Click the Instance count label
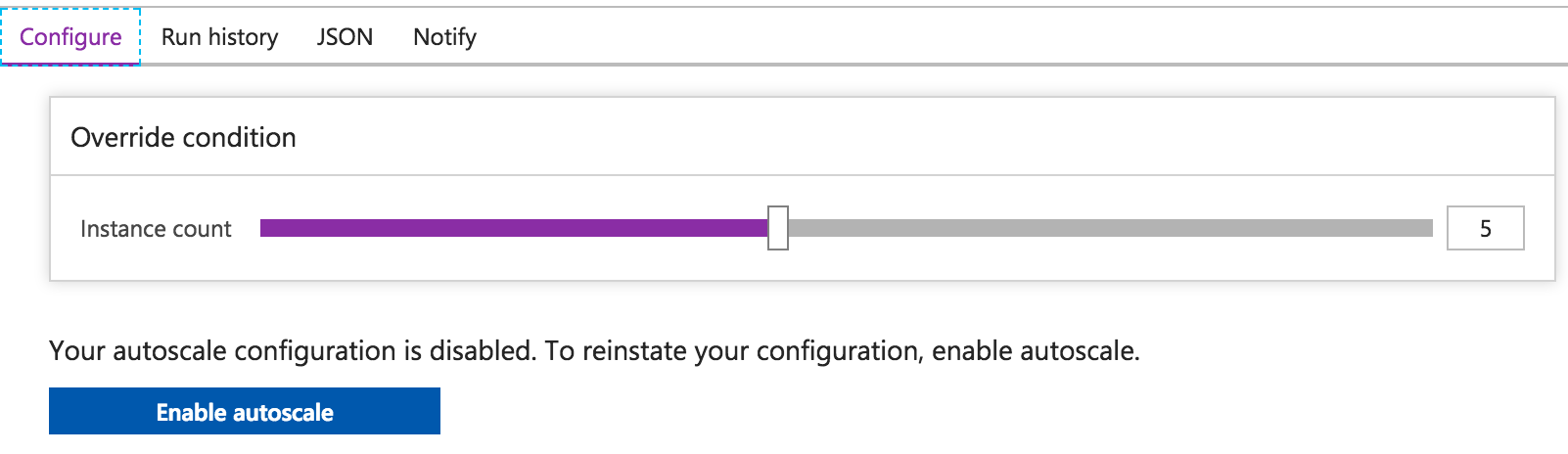Image resolution: width=1568 pixels, height=454 pixels. pyautogui.click(x=156, y=229)
